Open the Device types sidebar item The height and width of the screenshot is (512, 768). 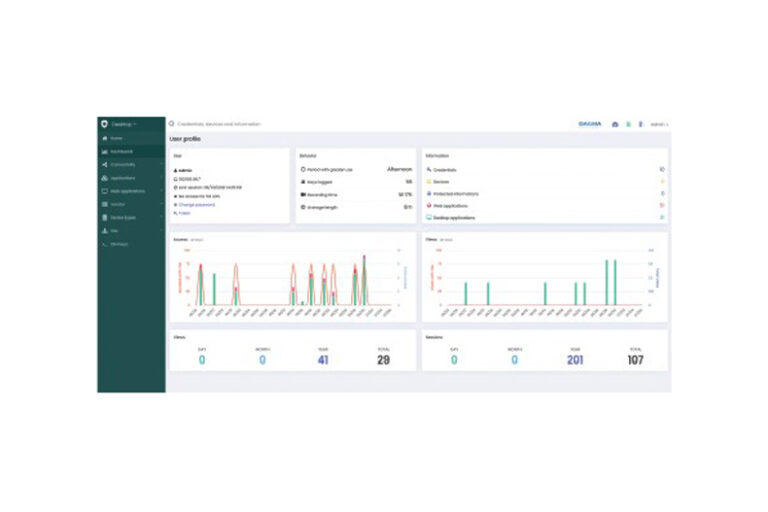(124, 217)
